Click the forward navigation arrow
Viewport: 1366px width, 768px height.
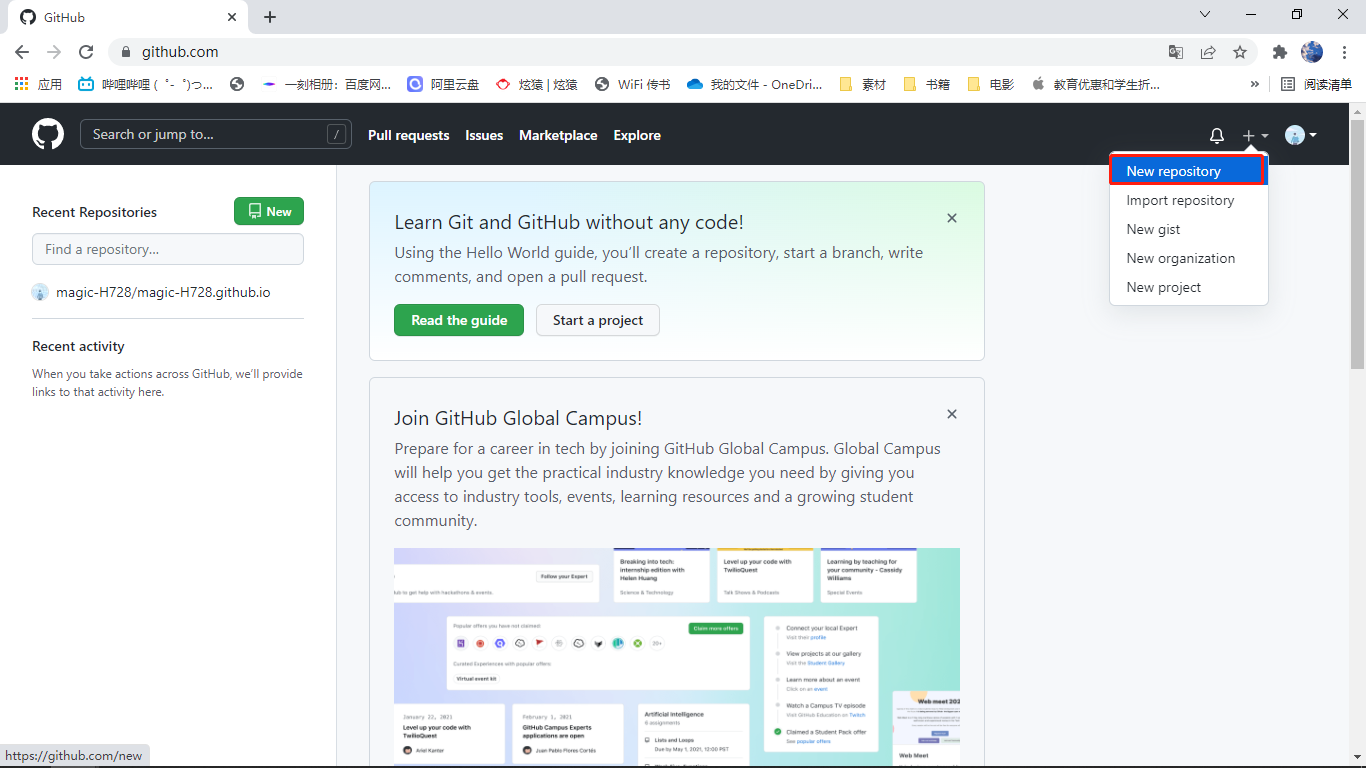point(54,52)
